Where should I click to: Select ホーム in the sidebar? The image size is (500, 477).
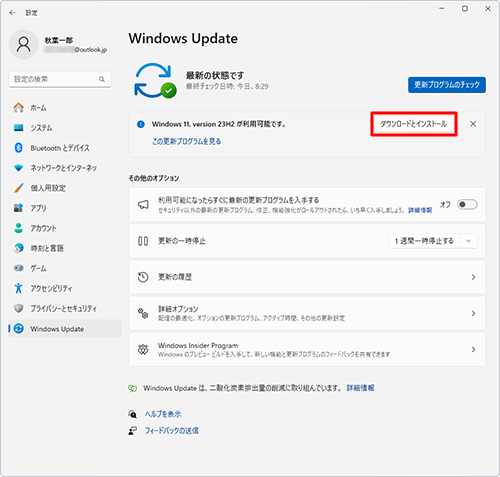click(65, 107)
